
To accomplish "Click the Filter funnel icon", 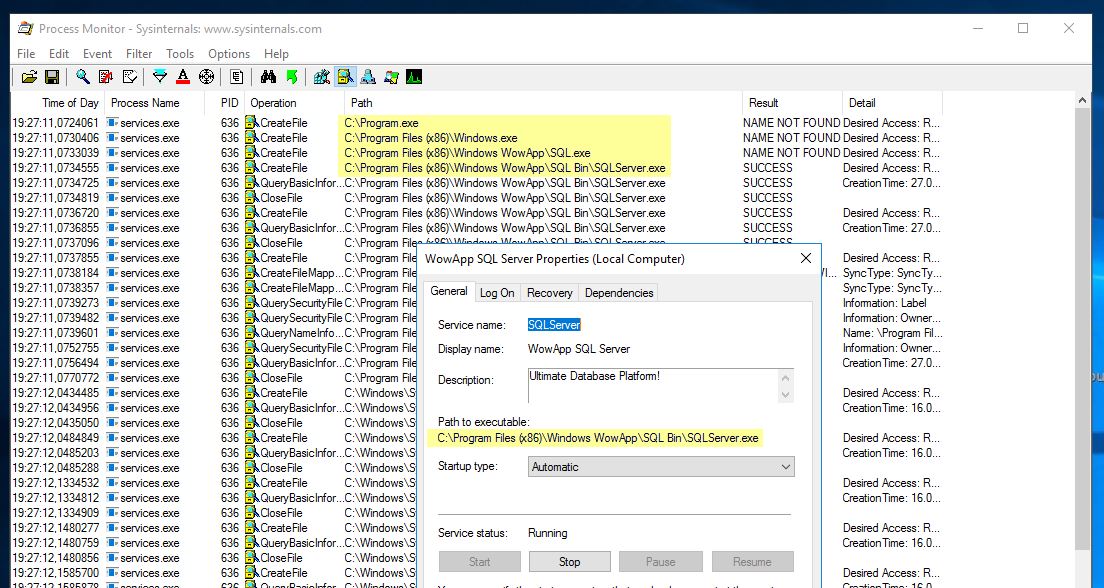I will [x=158, y=76].
